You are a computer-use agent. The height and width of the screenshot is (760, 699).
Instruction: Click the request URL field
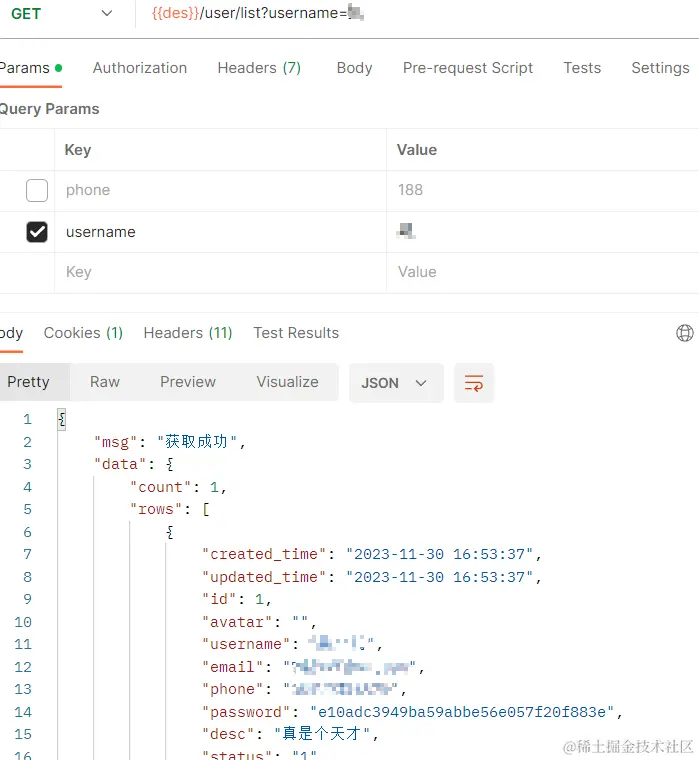(x=417, y=14)
